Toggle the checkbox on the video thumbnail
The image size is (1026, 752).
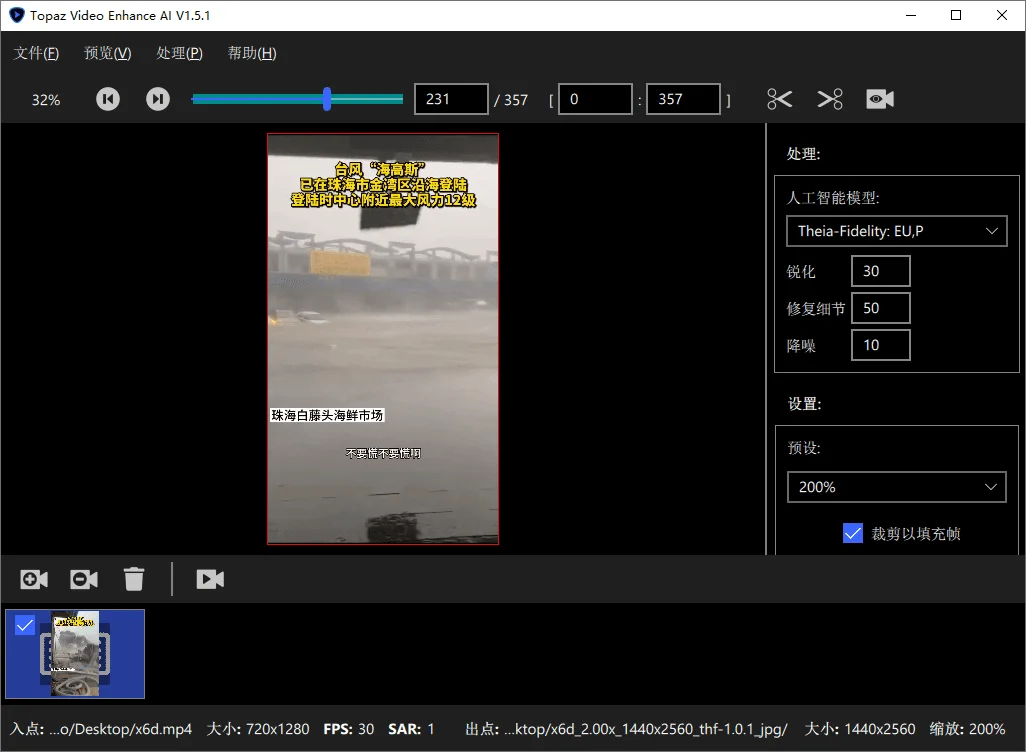pos(25,625)
